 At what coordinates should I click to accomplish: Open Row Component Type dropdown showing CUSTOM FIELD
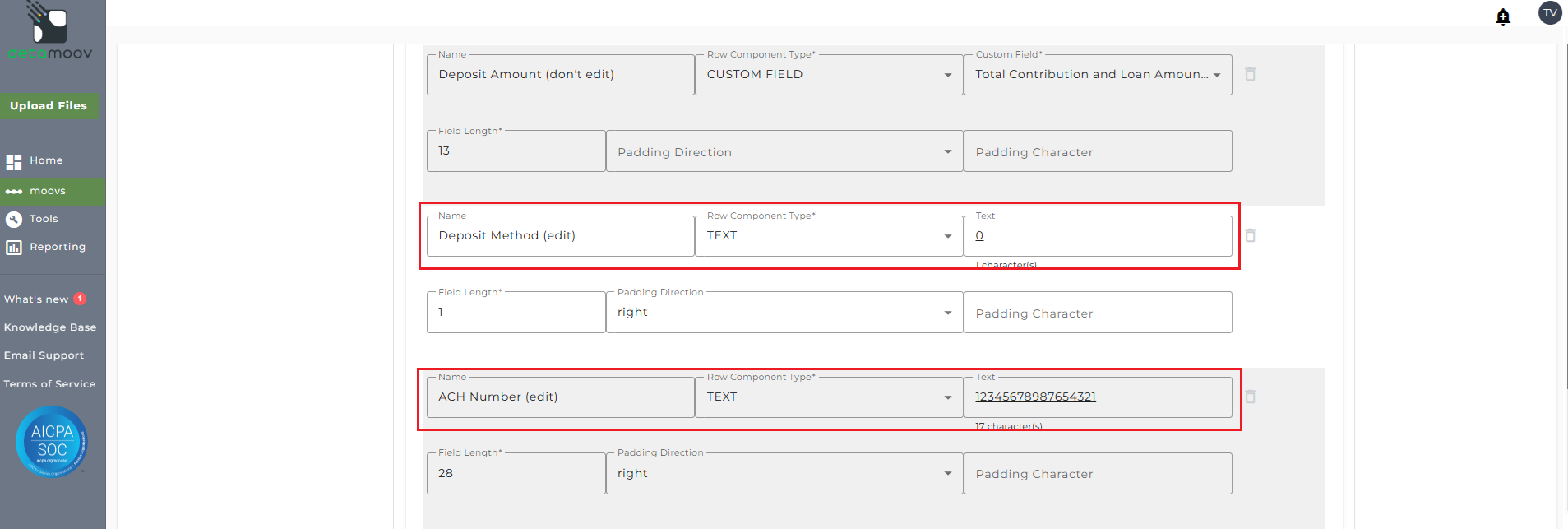pos(828,75)
